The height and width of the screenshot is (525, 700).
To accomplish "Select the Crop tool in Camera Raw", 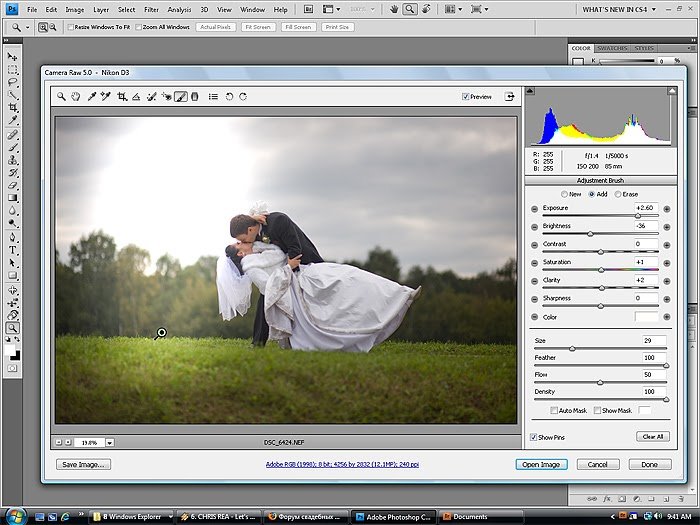I will coord(122,97).
